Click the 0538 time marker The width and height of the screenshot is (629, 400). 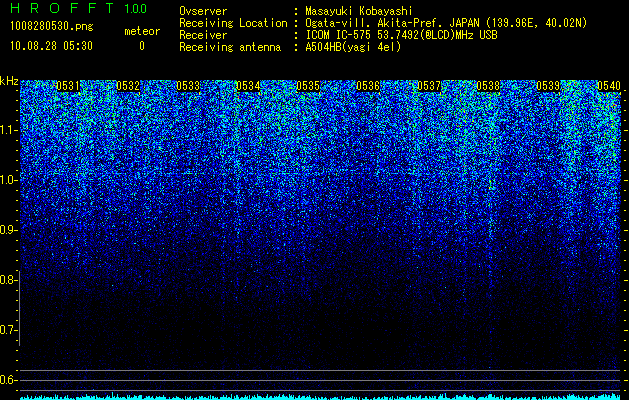coord(489,86)
